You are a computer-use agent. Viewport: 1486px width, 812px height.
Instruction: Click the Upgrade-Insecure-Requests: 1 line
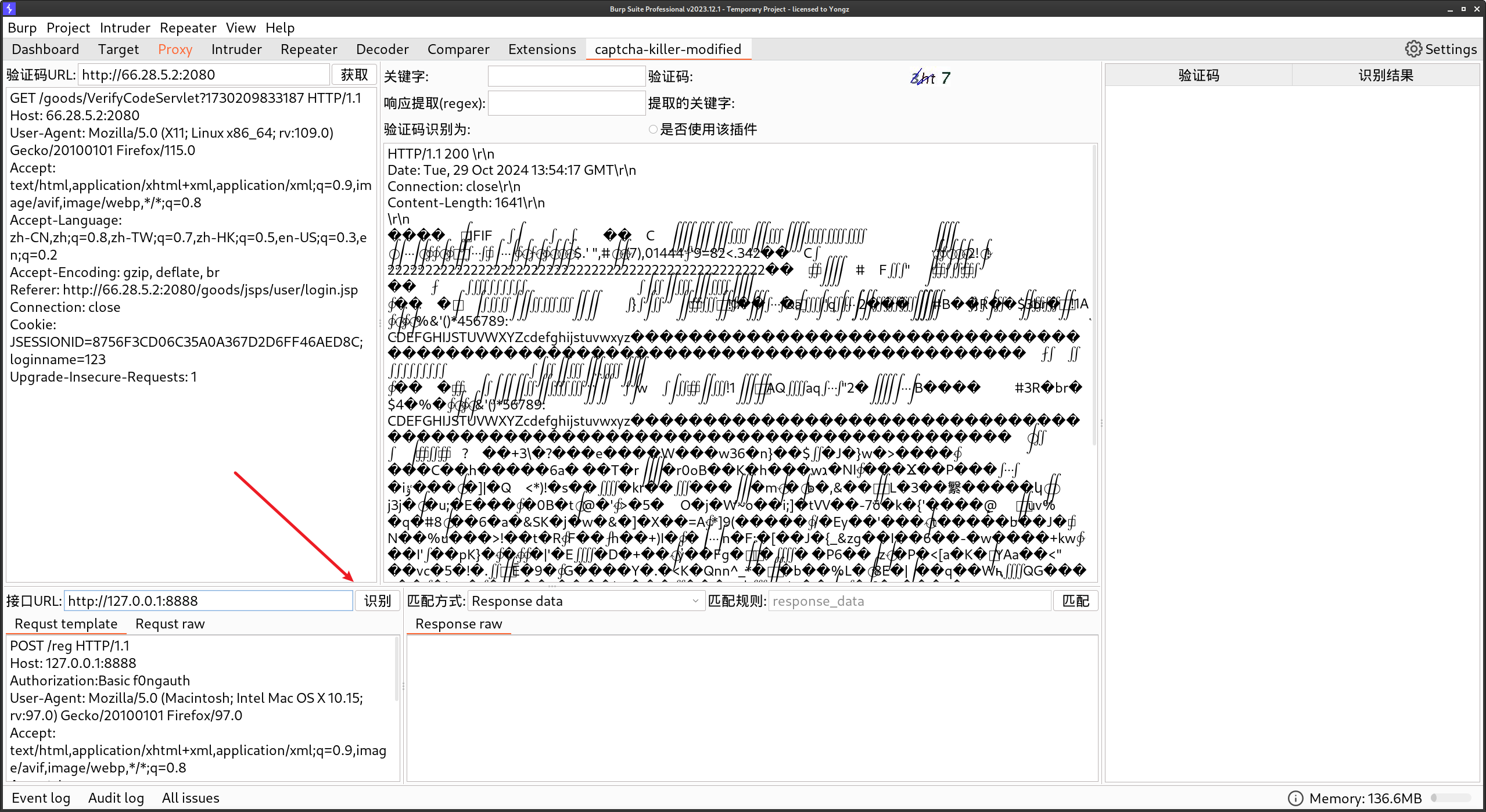[103, 377]
